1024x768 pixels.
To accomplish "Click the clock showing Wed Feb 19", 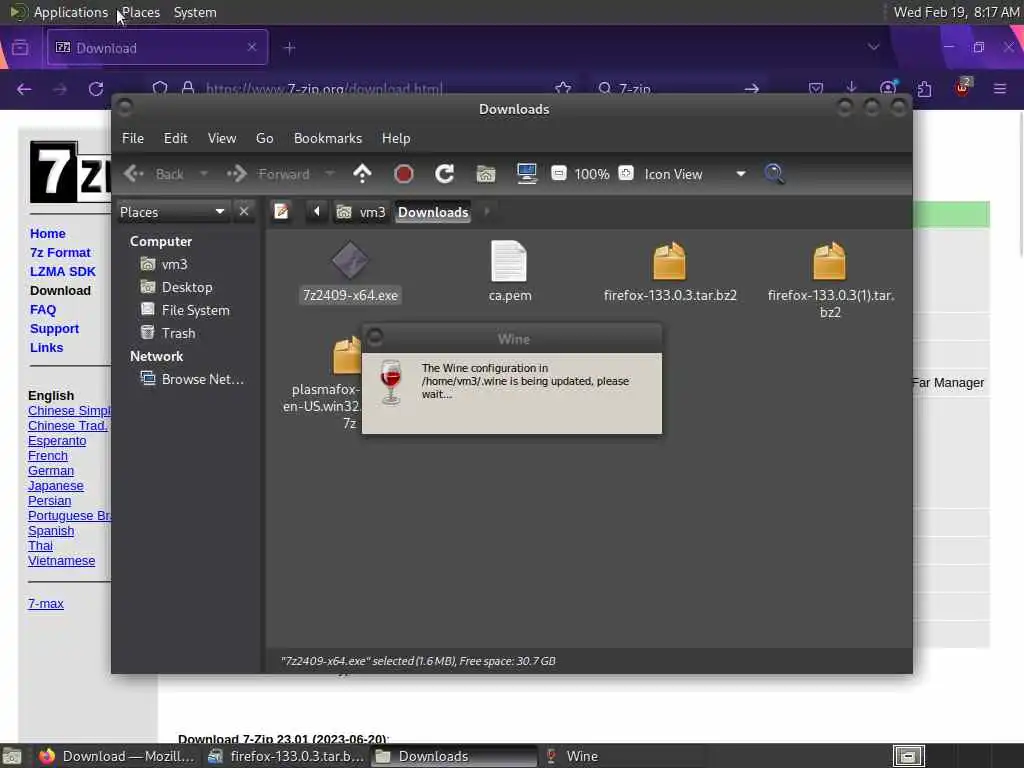I will pos(956,12).
